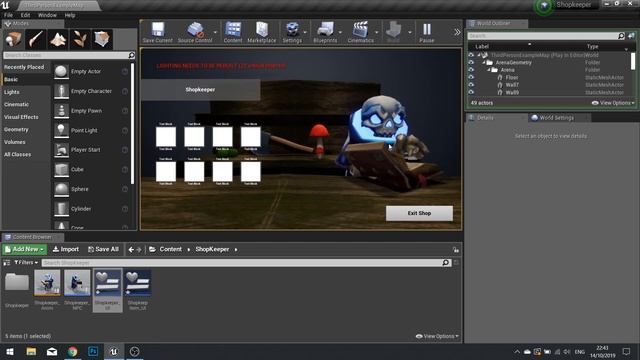
Task: Open Marketplace toolbar icon
Action: click(x=262, y=32)
